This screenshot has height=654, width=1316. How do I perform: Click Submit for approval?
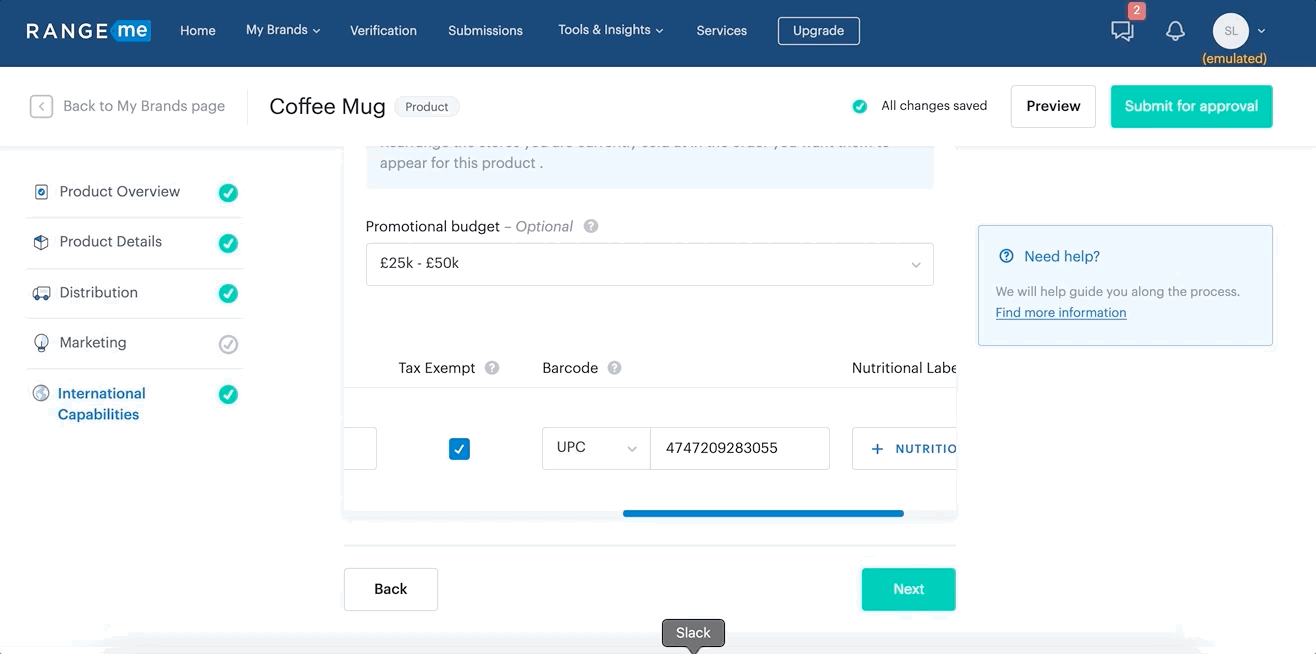coord(1191,106)
